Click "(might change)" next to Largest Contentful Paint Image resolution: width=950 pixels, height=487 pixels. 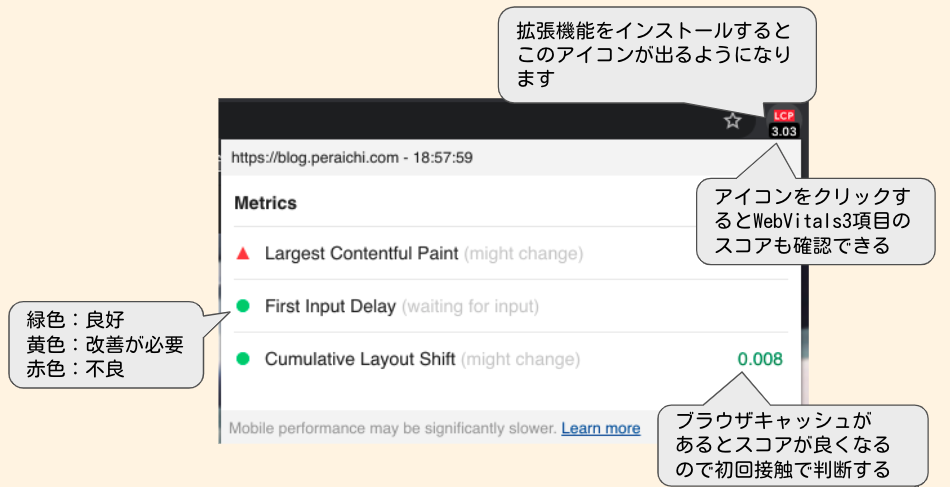coord(522,254)
